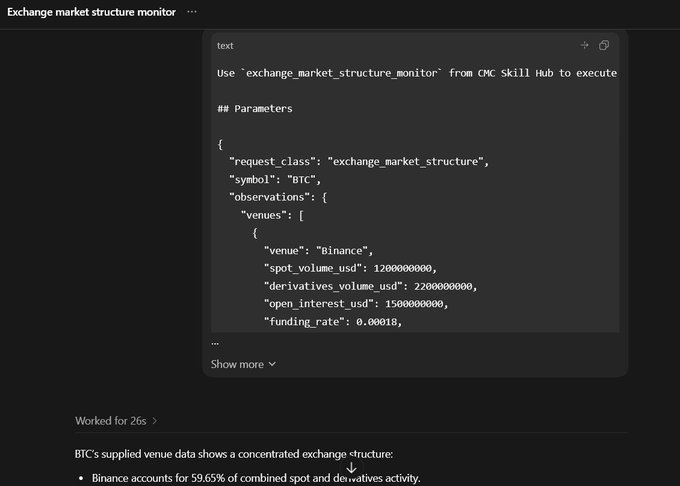Click the "observations" line in the code
The width and height of the screenshot is (680, 486).
coord(278,197)
